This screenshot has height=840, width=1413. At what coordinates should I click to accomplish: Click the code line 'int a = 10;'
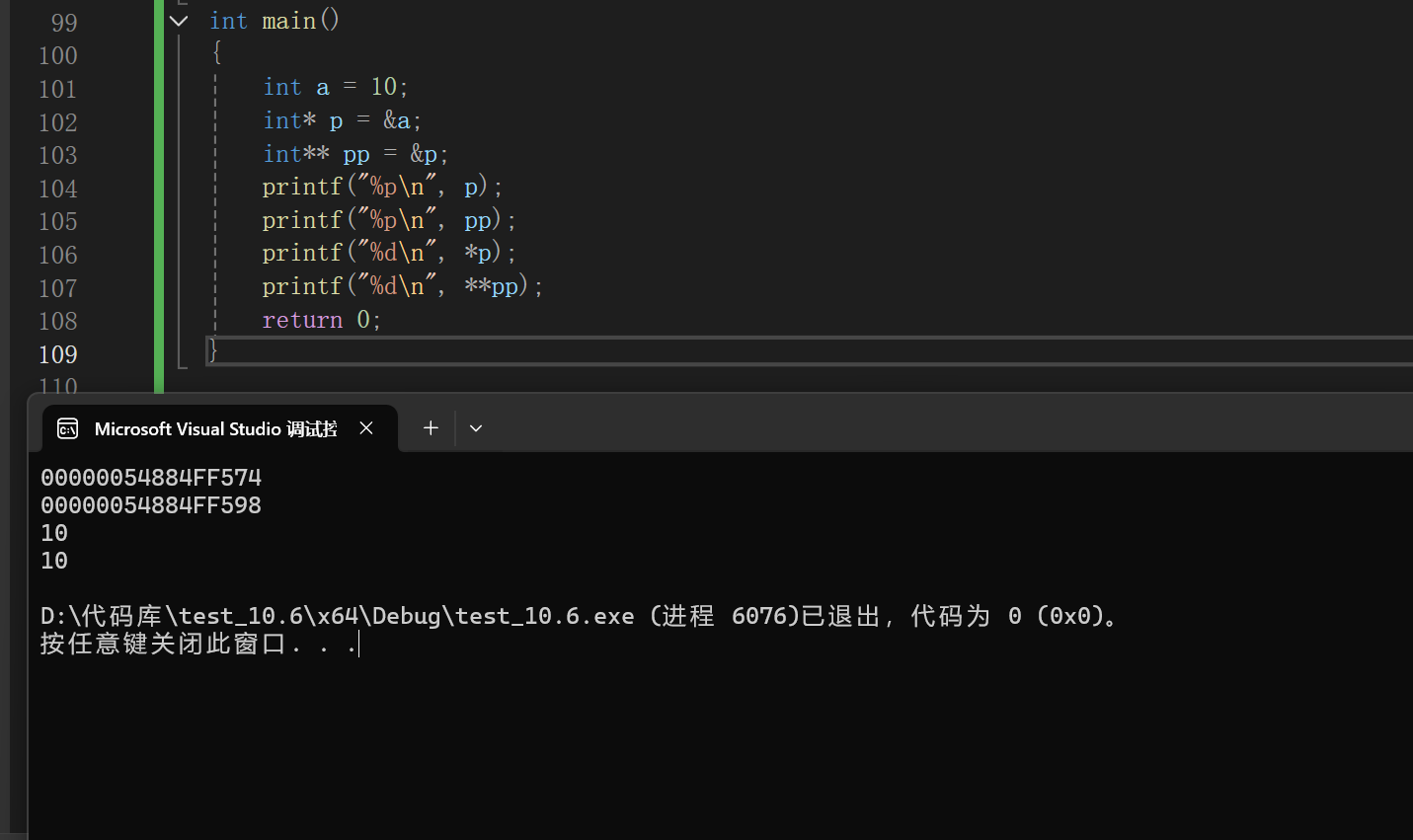tap(336, 87)
